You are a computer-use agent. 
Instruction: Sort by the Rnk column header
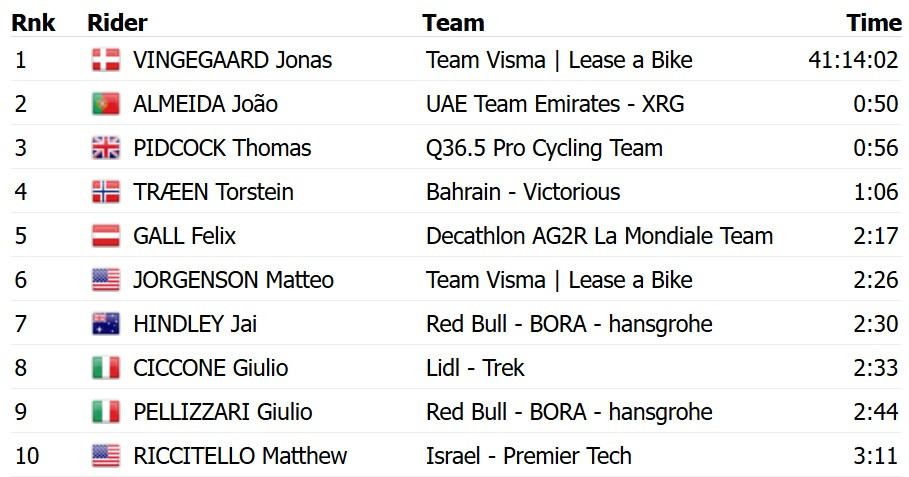point(33,23)
